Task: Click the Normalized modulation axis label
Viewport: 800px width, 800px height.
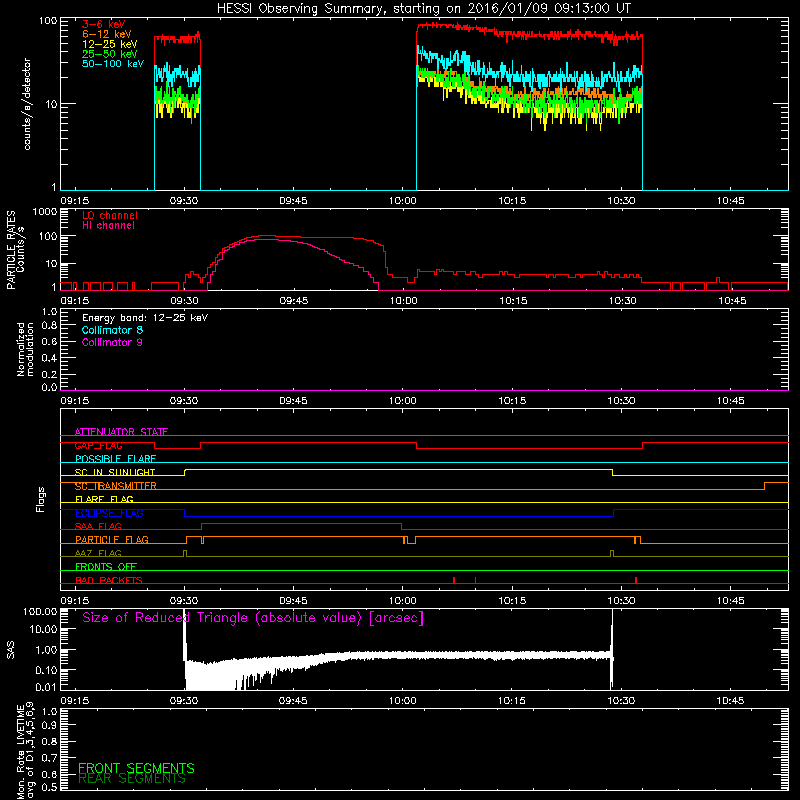Action: (24, 349)
